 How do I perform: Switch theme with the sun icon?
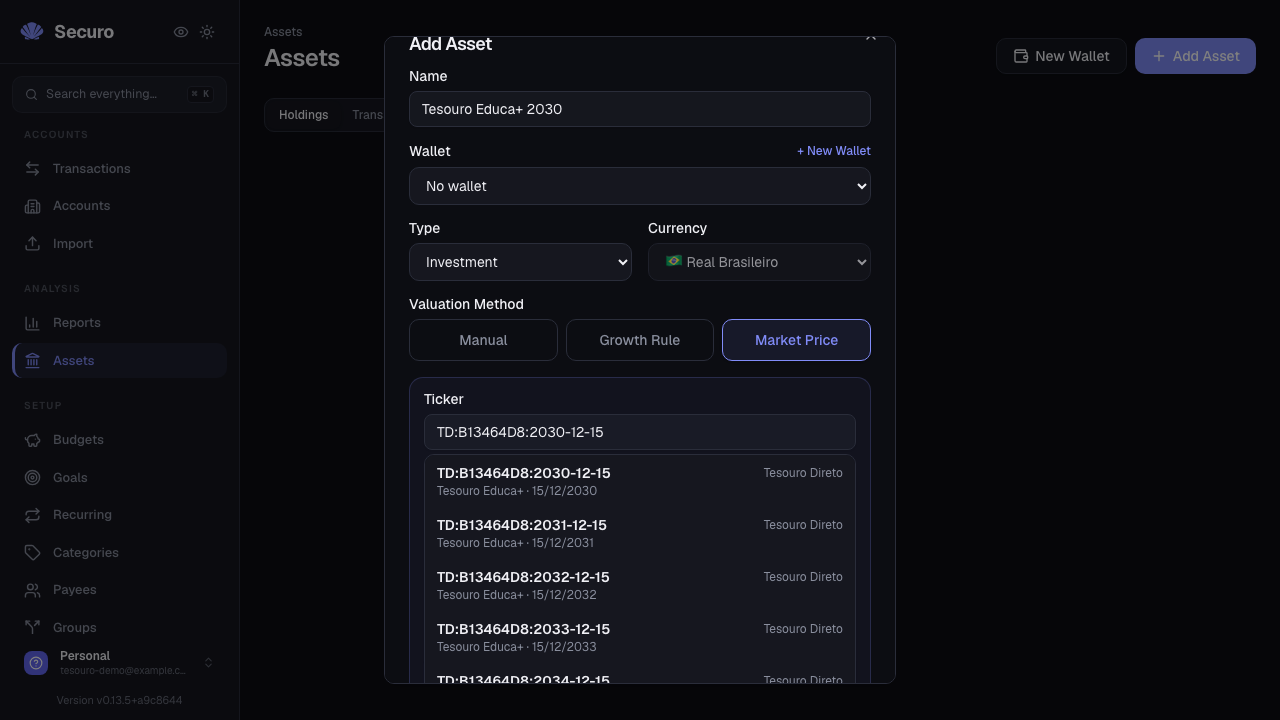(x=207, y=32)
